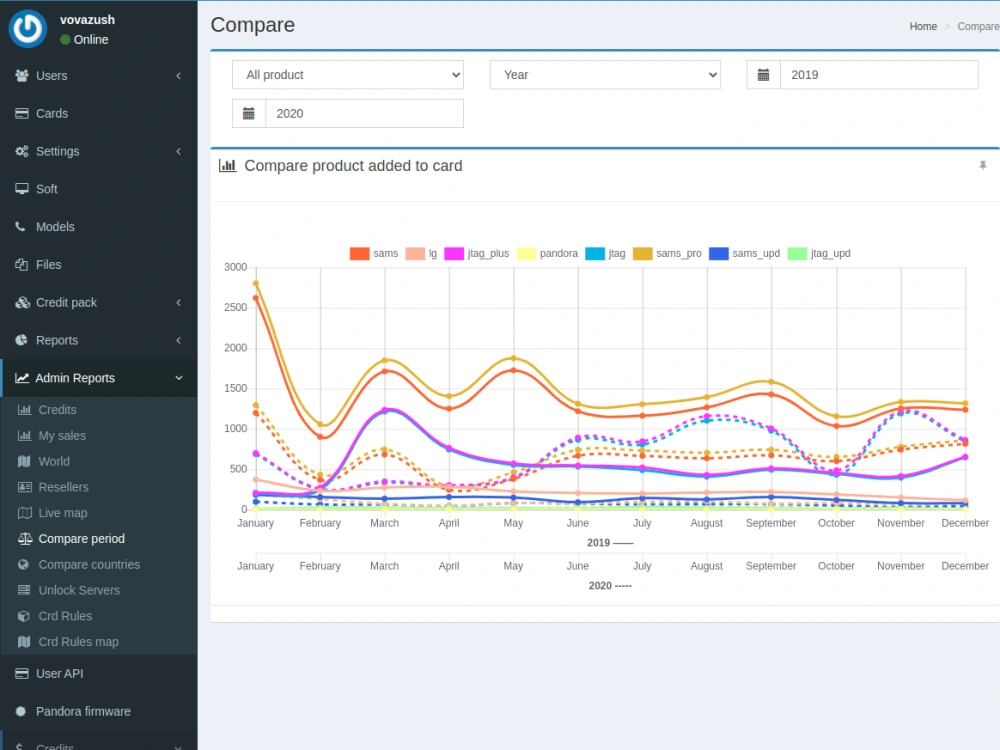Screen dimensions: 1000x750
Task: Click the Compare product added to card title
Action: coord(353,166)
